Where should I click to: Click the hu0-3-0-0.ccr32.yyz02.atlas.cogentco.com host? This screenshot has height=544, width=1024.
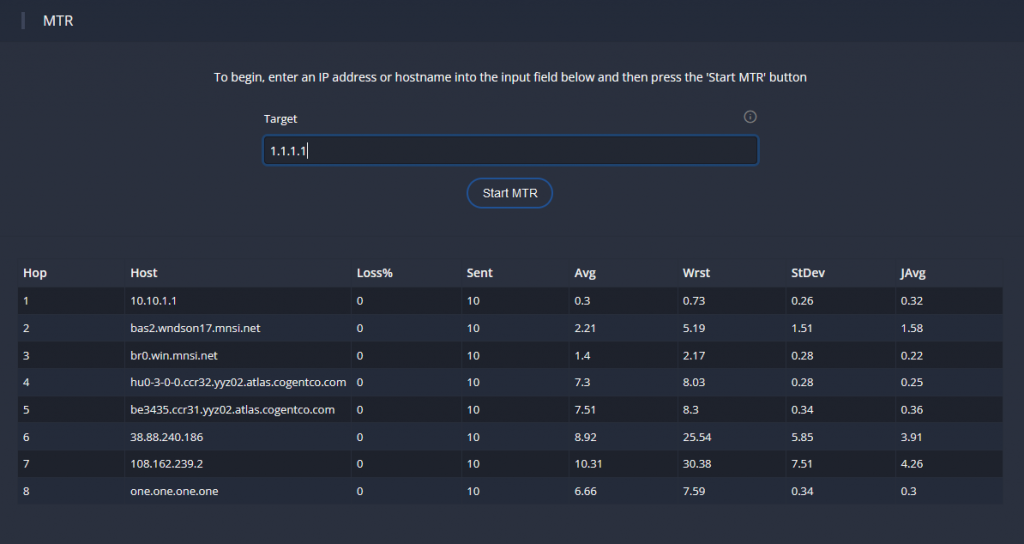point(238,382)
